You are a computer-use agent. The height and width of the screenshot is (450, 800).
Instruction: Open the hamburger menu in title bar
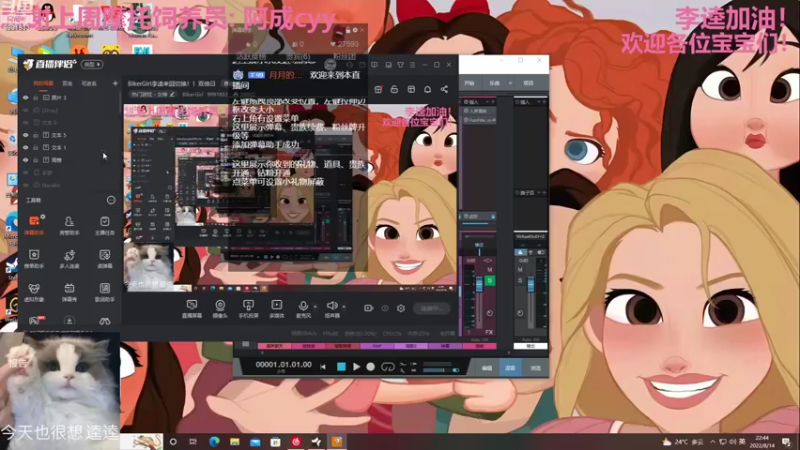click(412, 65)
